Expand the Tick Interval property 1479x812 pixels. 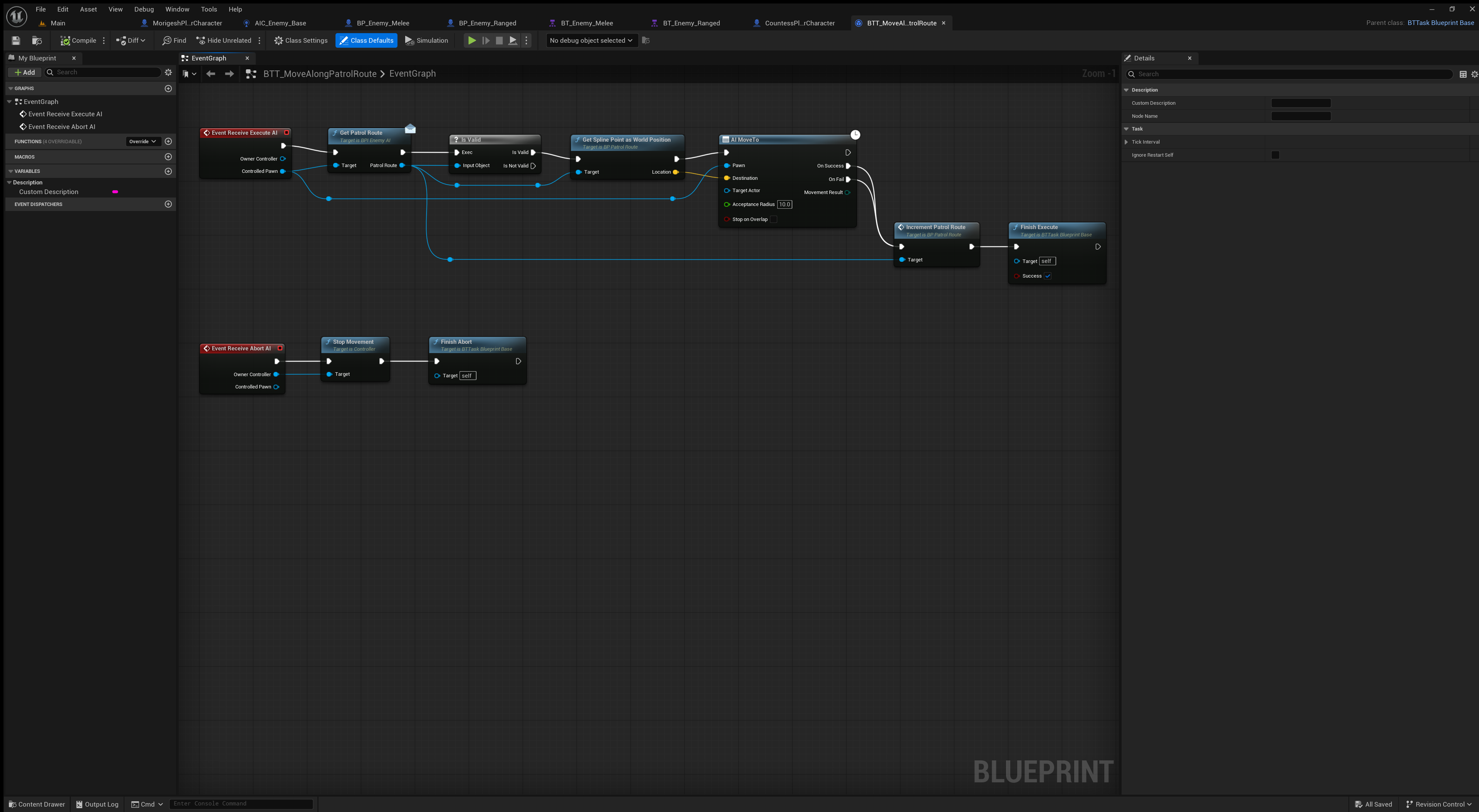[x=1126, y=142]
